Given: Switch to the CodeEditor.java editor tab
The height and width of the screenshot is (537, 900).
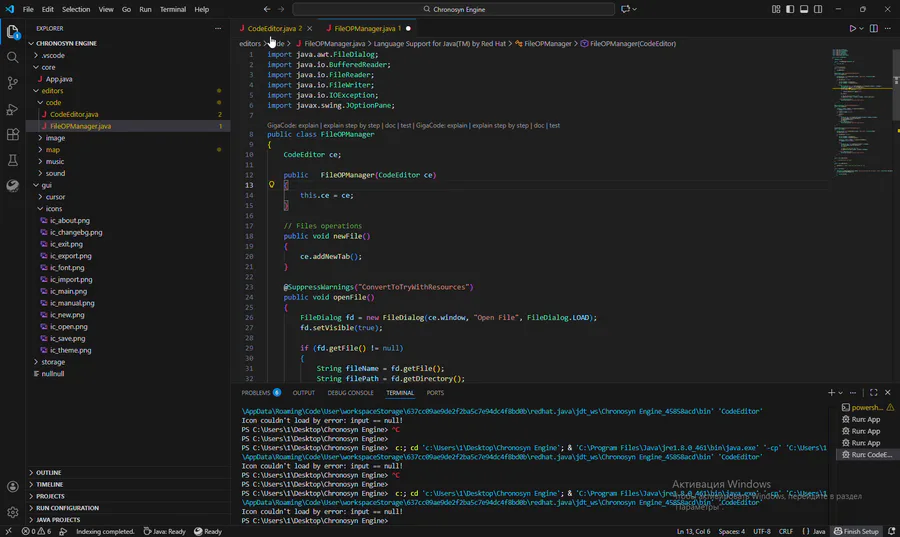Looking at the screenshot, I should (272, 29).
